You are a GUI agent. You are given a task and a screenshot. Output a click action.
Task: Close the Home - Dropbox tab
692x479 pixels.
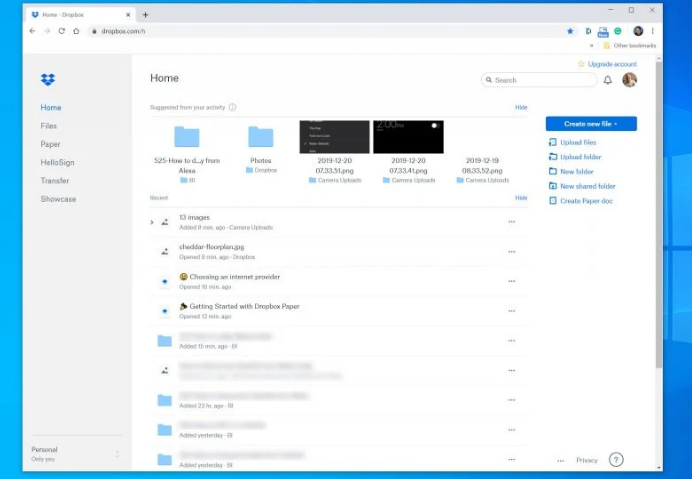128,15
